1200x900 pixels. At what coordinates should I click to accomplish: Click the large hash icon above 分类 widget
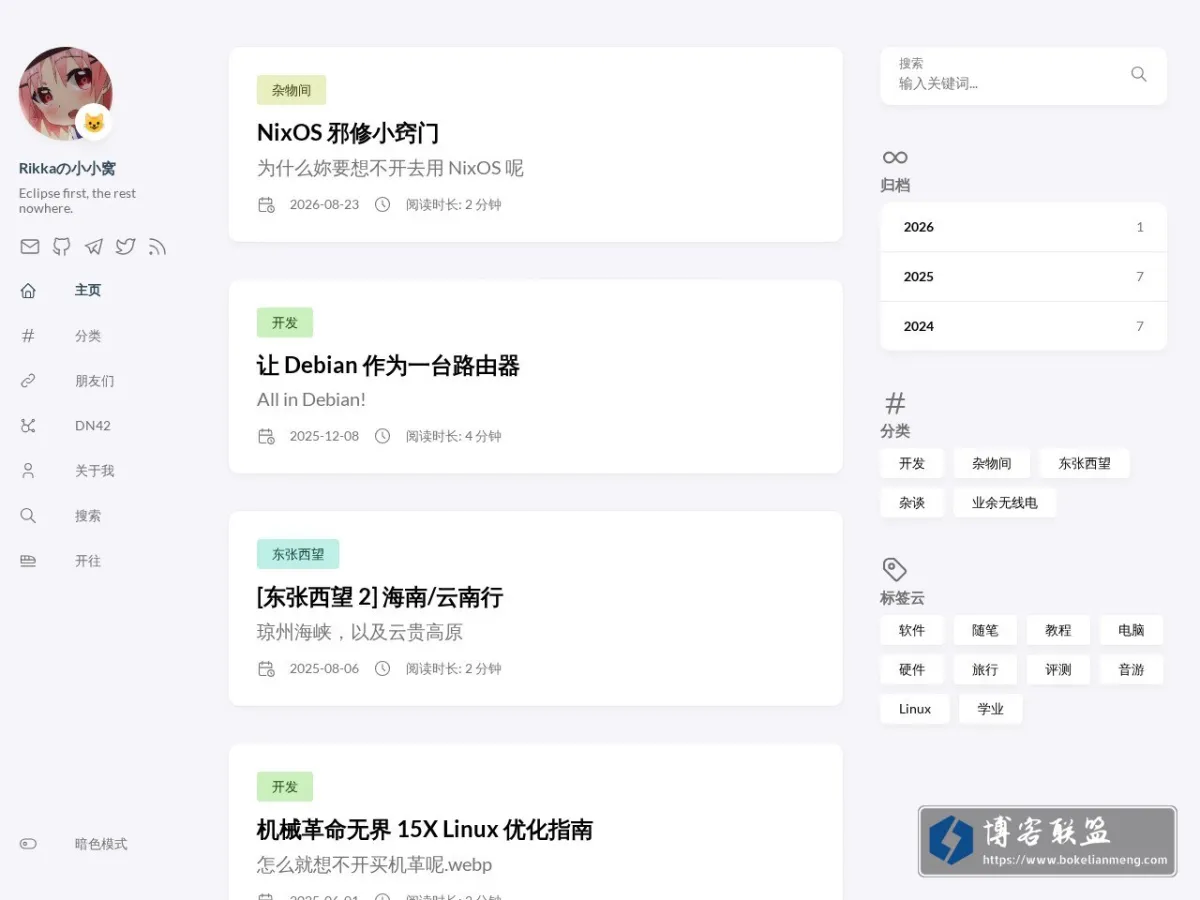click(895, 403)
